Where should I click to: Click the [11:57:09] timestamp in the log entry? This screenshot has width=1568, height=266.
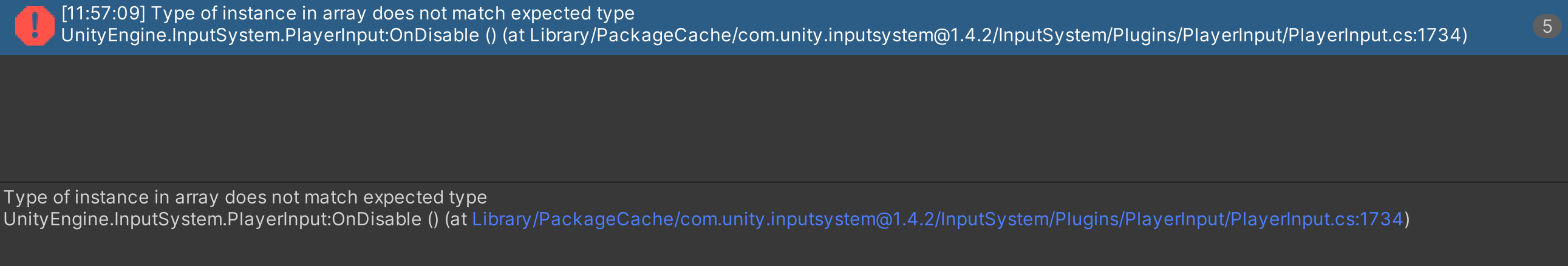[103, 13]
